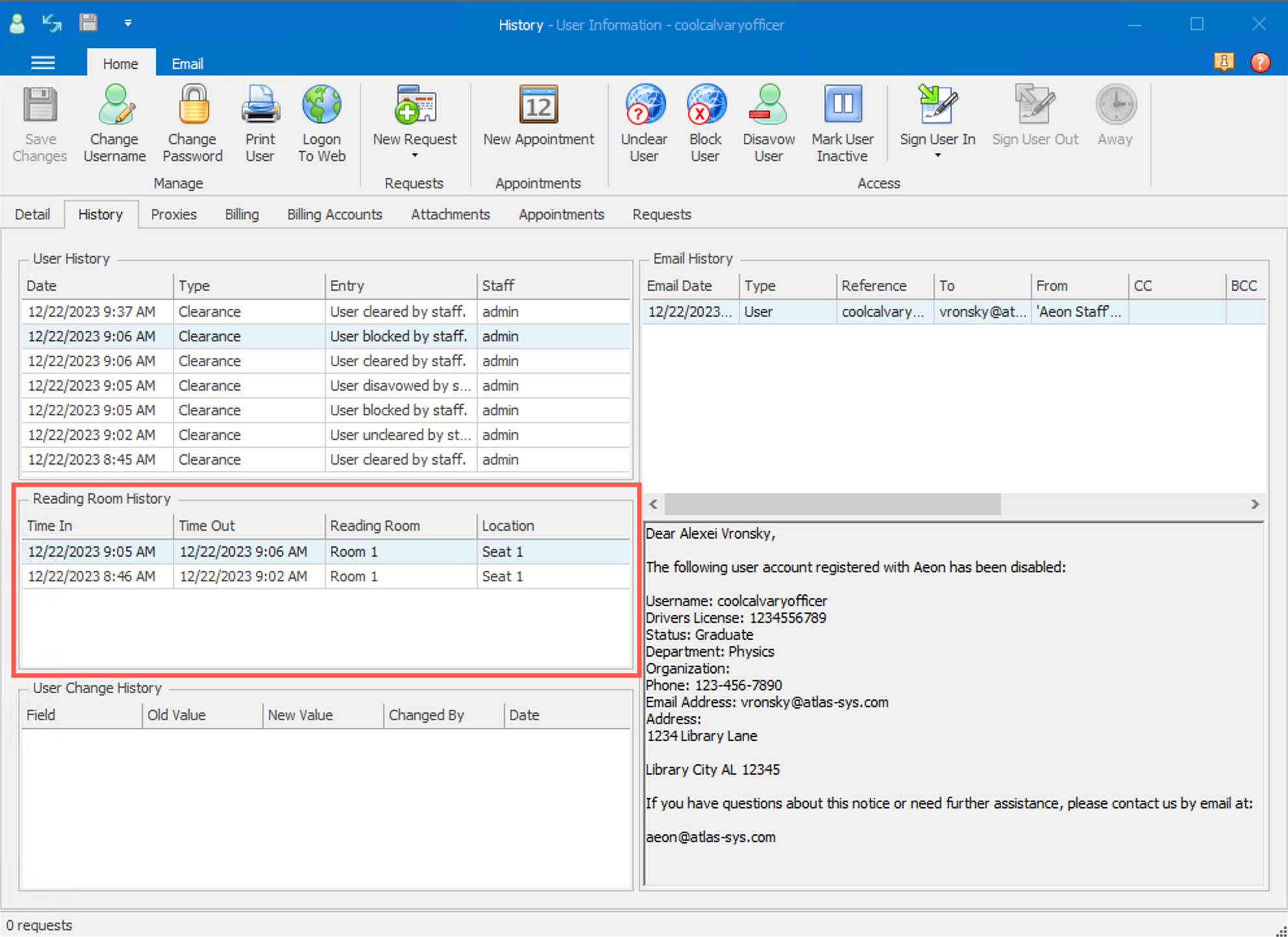Open the Billing Accounts tab
The height and width of the screenshot is (937, 1288).
(334, 214)
